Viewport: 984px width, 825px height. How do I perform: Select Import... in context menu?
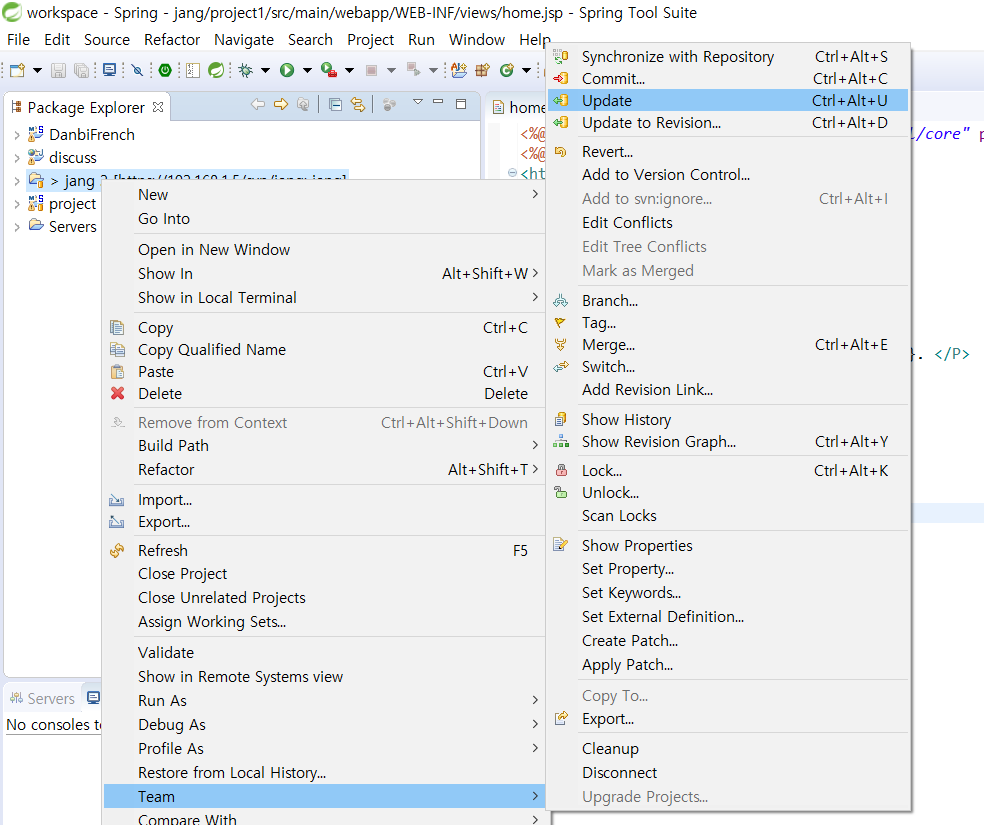(324, 499)
